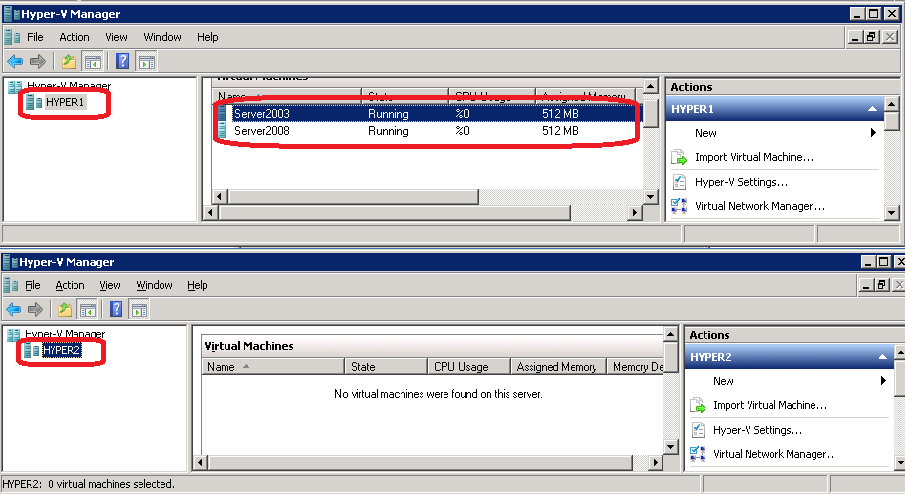The height and width of the screenshot is (494, 905).
Task: Click the Up One Level icon in HYPER1 window
Action: tap(68, 62)
